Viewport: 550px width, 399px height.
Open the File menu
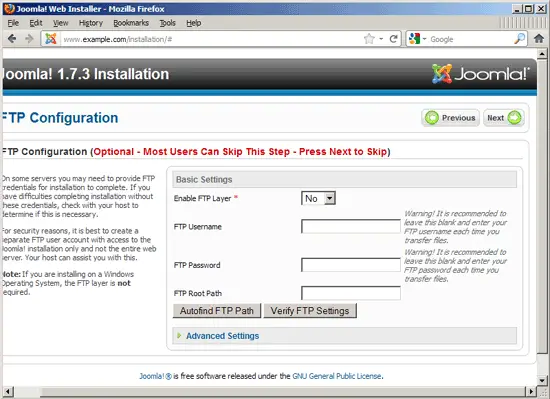(13, 23)
